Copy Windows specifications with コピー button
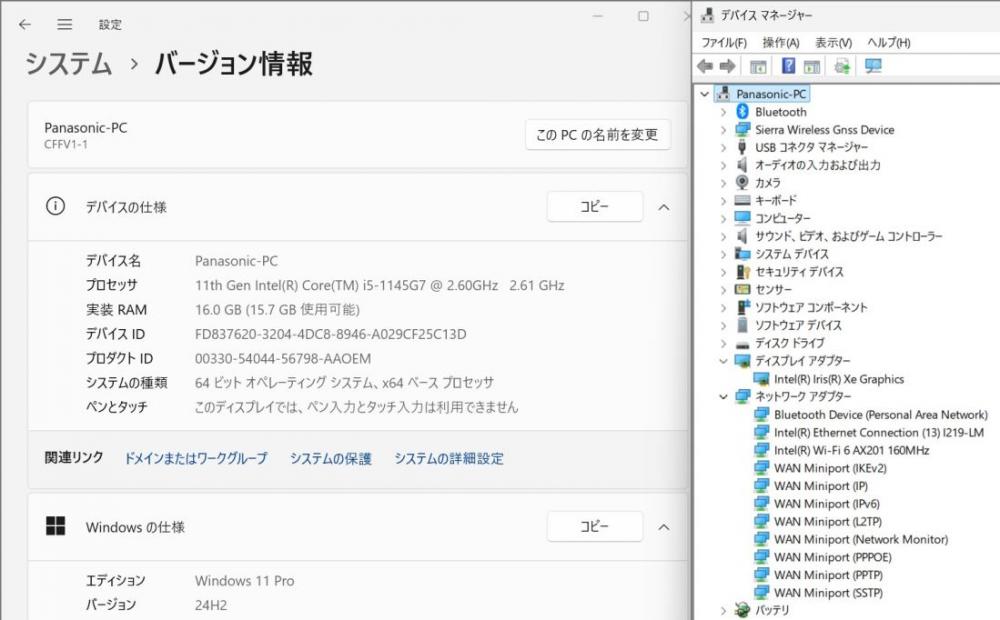 click(594, 526)
